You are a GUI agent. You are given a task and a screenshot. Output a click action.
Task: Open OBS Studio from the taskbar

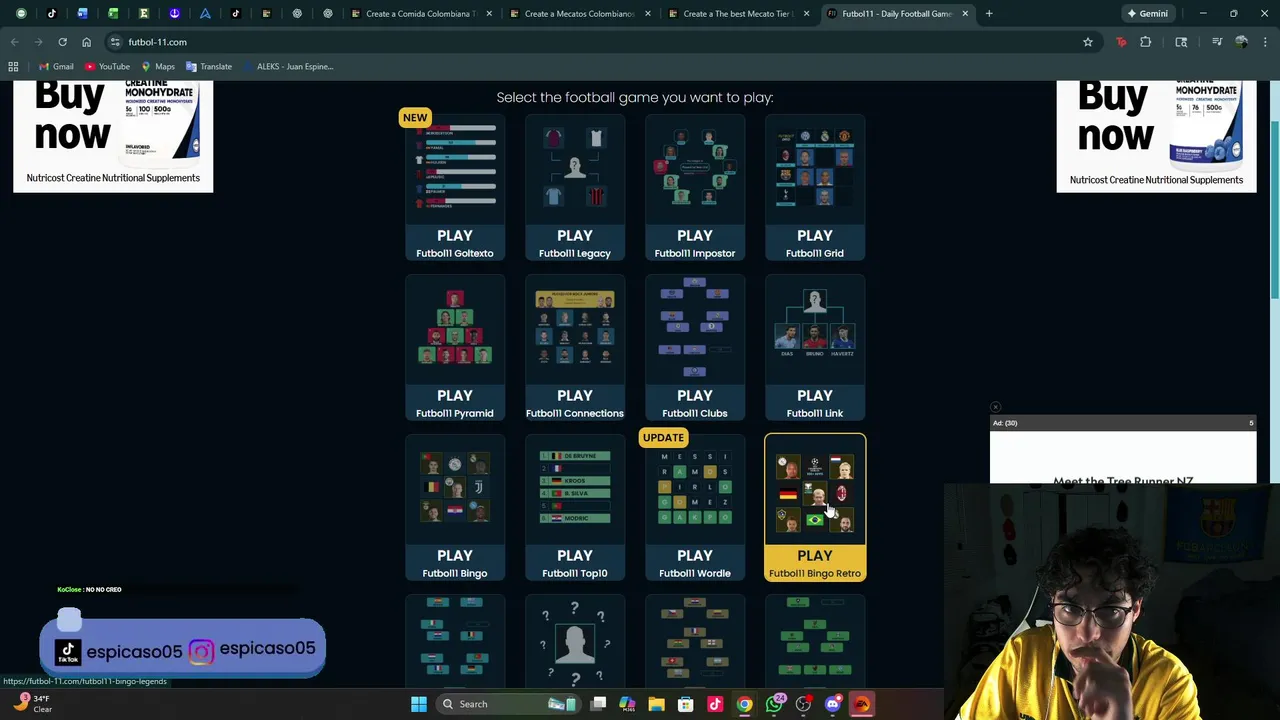(x=803, y=704)
